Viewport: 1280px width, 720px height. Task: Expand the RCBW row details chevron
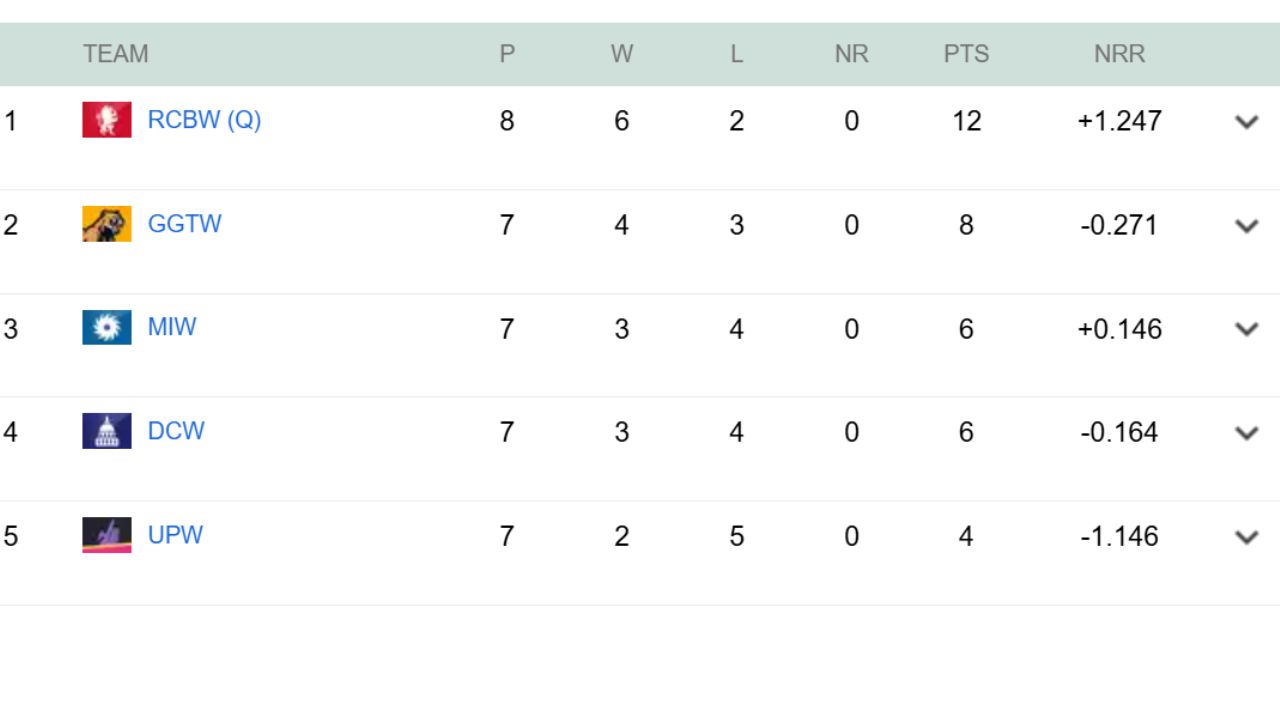[x=1246, y=121]
